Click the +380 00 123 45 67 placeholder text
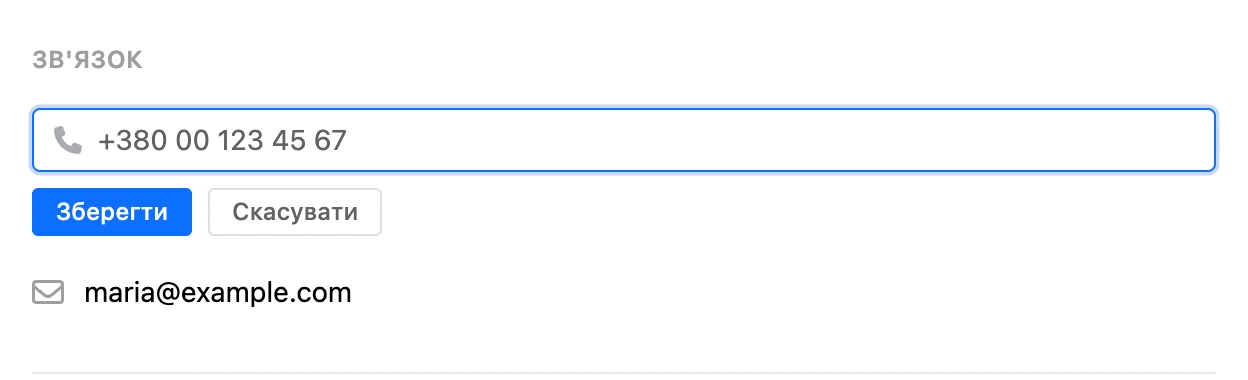 tap(222, 140)
